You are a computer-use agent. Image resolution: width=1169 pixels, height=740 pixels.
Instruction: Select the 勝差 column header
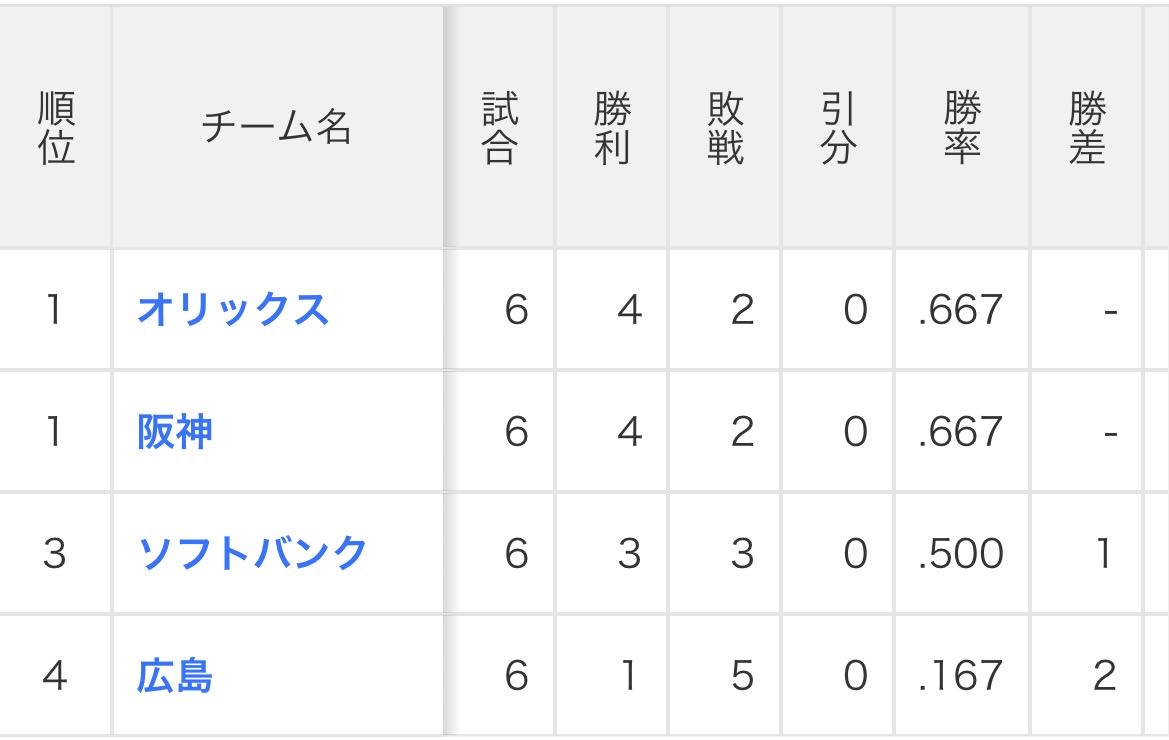click(x=1086, y=128)
